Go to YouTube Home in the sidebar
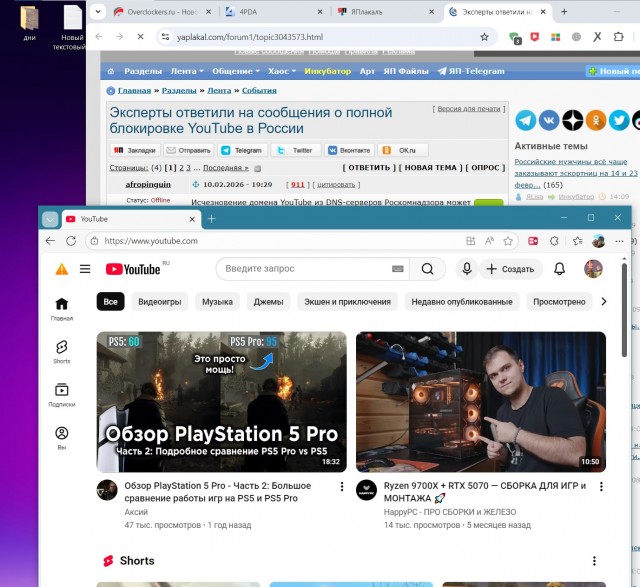Viewport: 640px width, 587px height. [x=62, y=309]
